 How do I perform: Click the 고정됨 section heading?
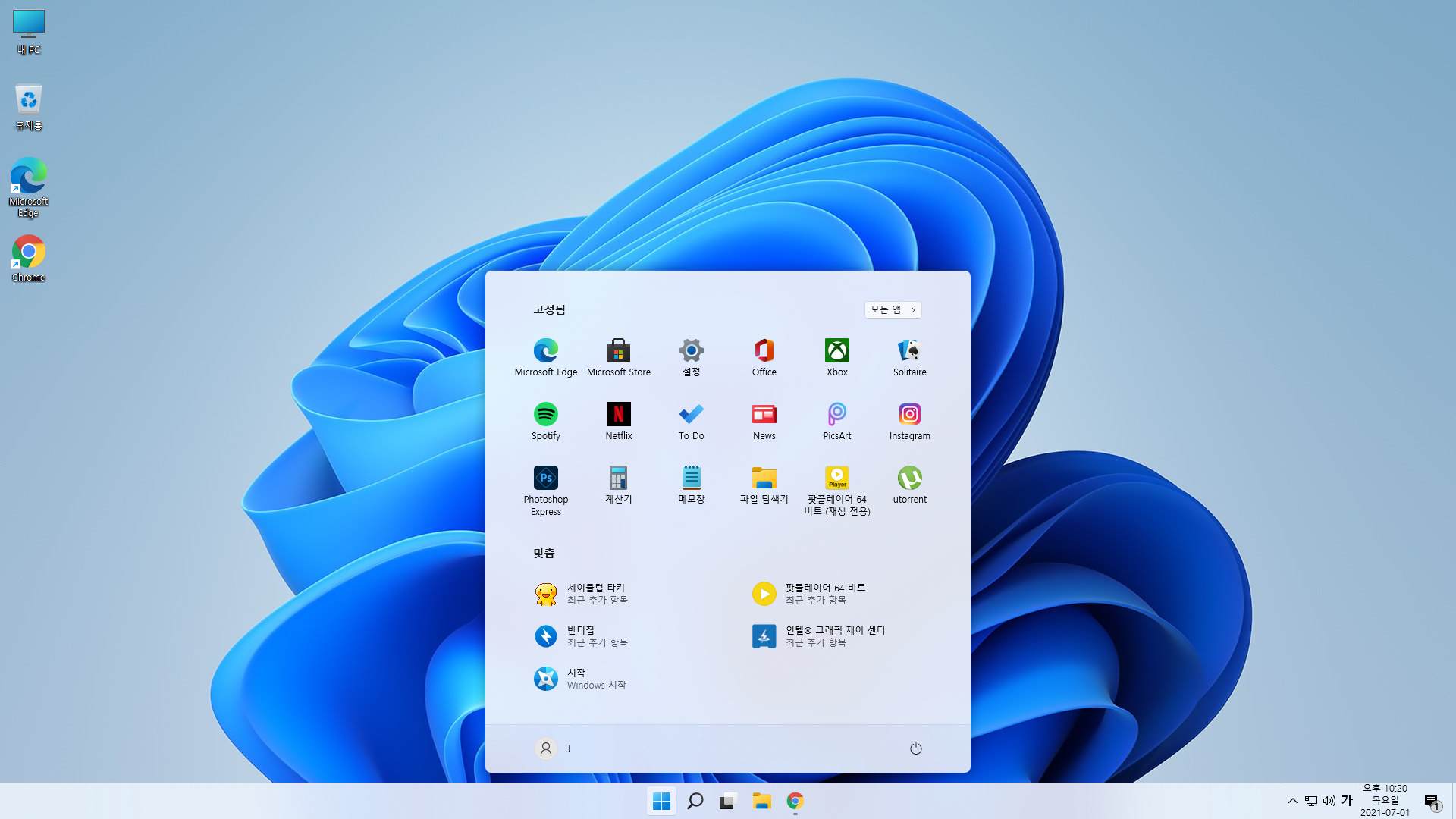[x=549, y=309]
